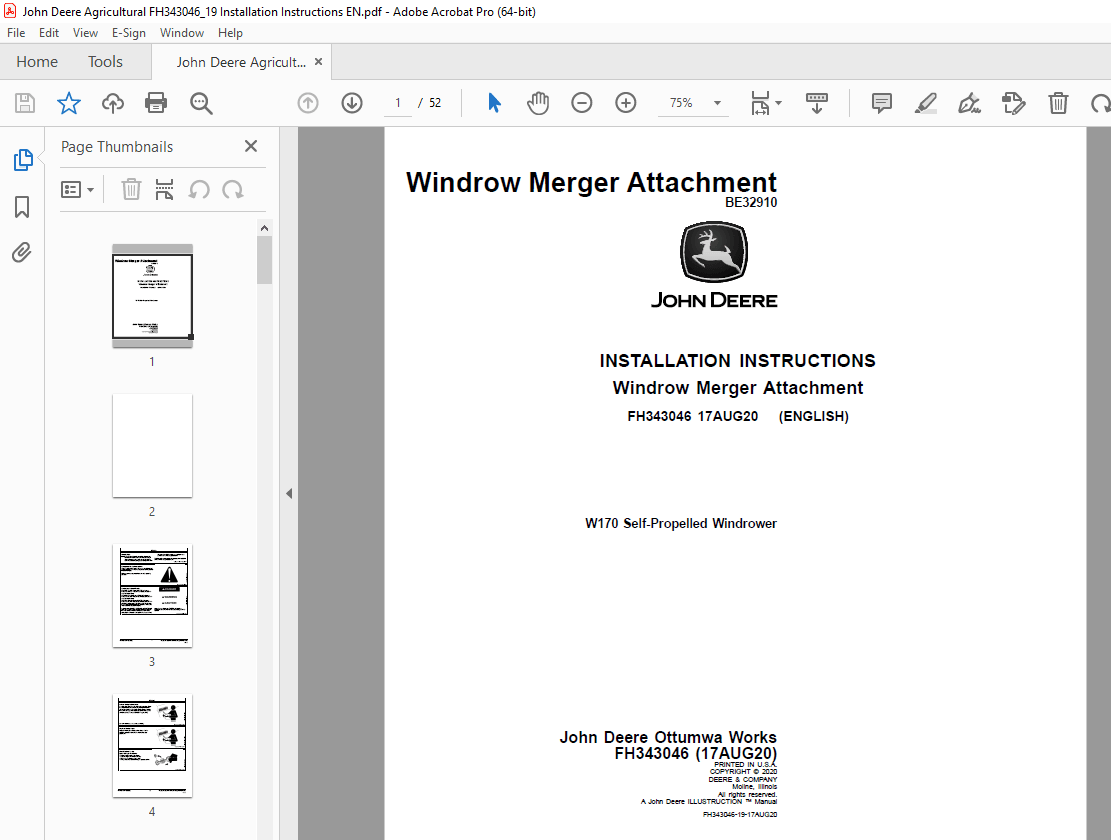Viewport: 1111px width, 840px height.
Task: Open the E-Sign menu
Action: pos(128,33)
